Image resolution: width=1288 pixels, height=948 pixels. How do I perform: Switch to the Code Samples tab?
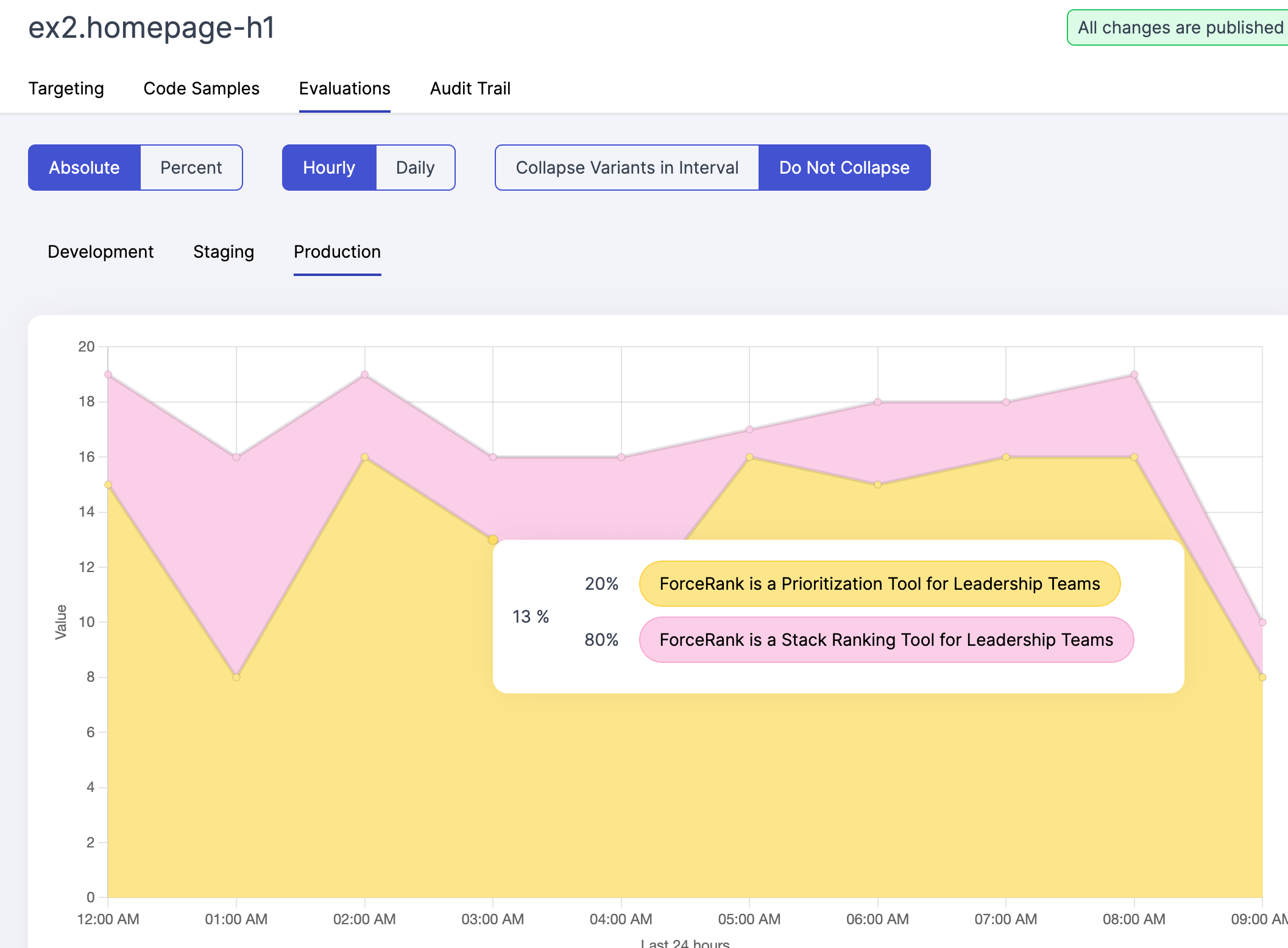point(202,89)
